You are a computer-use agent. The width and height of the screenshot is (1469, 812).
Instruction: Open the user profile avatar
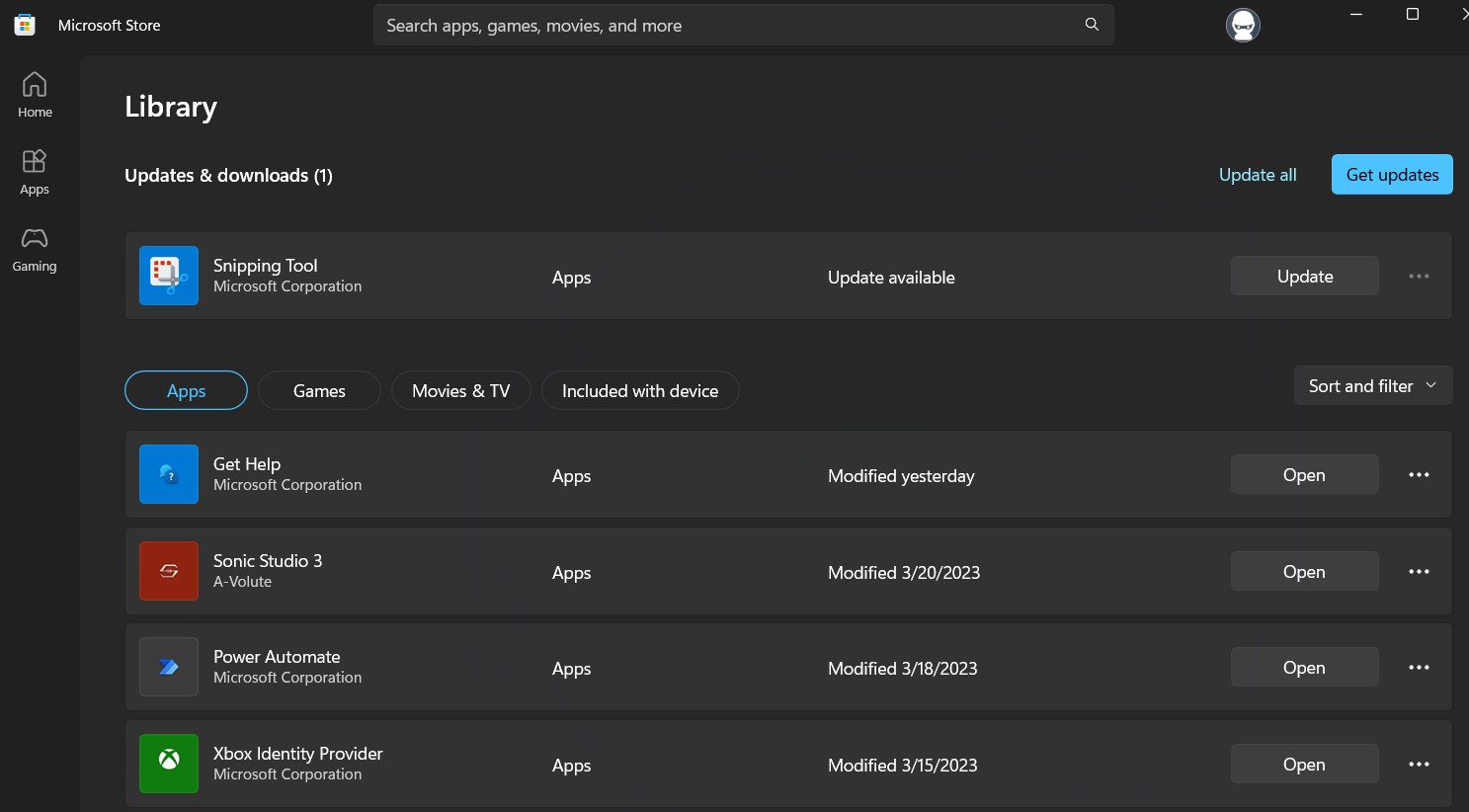1243,25
